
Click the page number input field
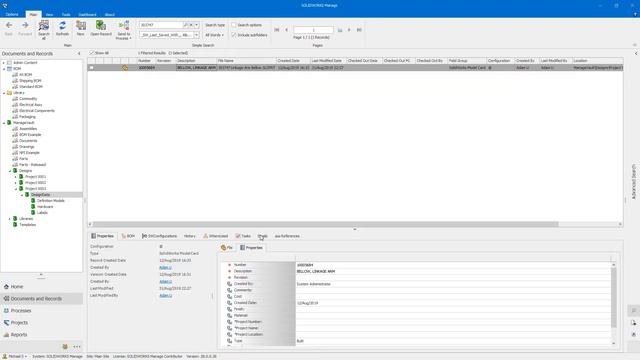(313, 30)
